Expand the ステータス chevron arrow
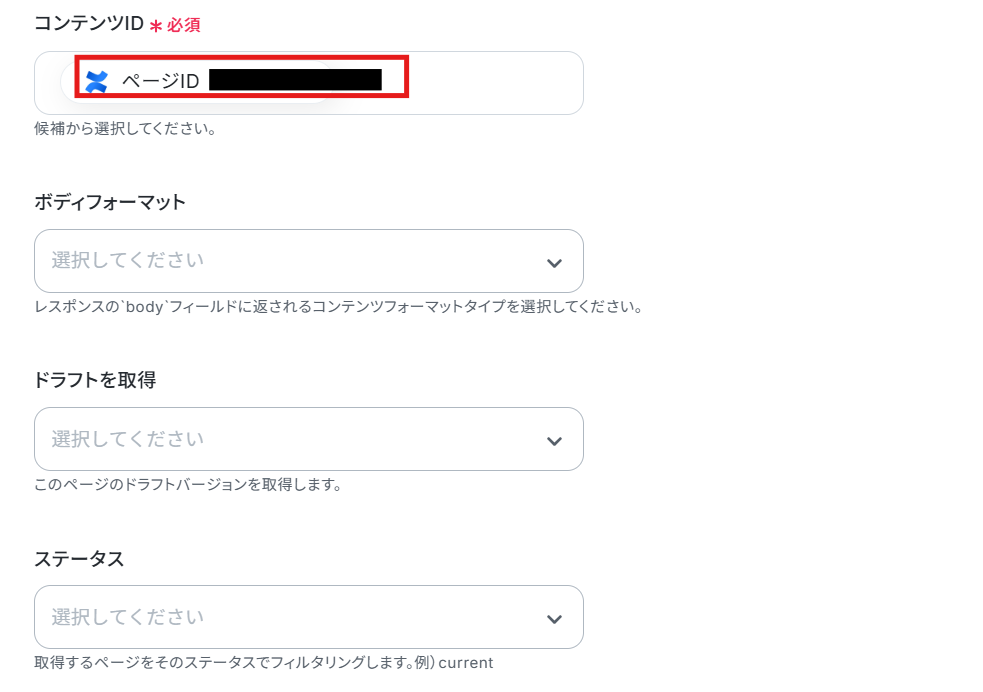Viewport: 983px width, 692px height. pos(554,619)
